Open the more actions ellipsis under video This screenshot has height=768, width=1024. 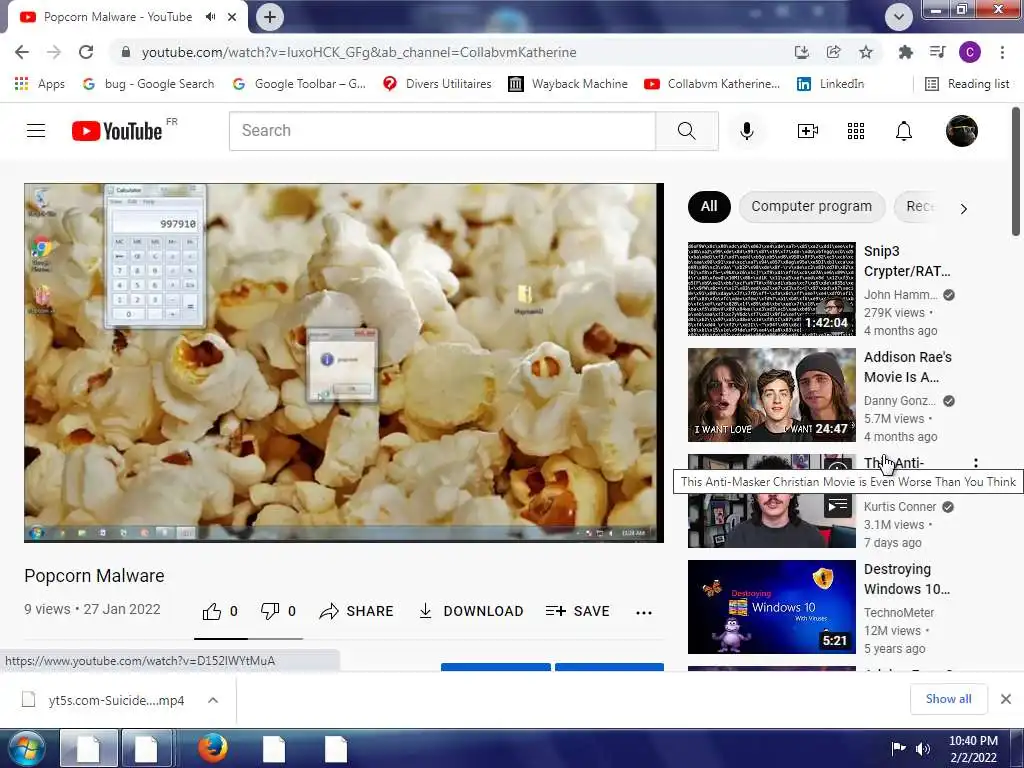tap(644, 613)
